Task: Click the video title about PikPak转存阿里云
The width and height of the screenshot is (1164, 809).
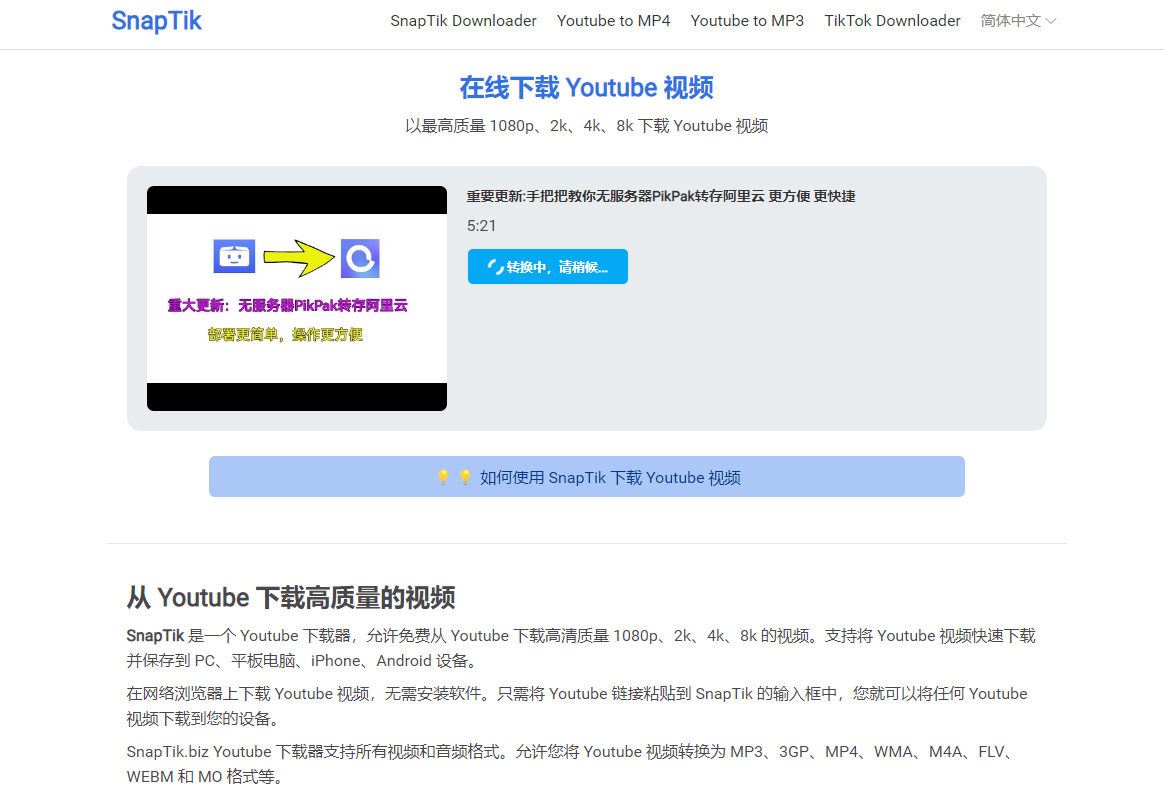Action: coord(660,197)
